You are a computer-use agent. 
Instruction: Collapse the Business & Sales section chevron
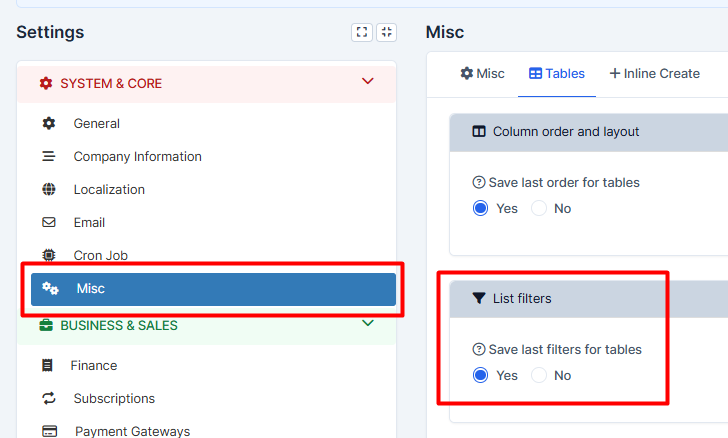(x=368, y=323)
